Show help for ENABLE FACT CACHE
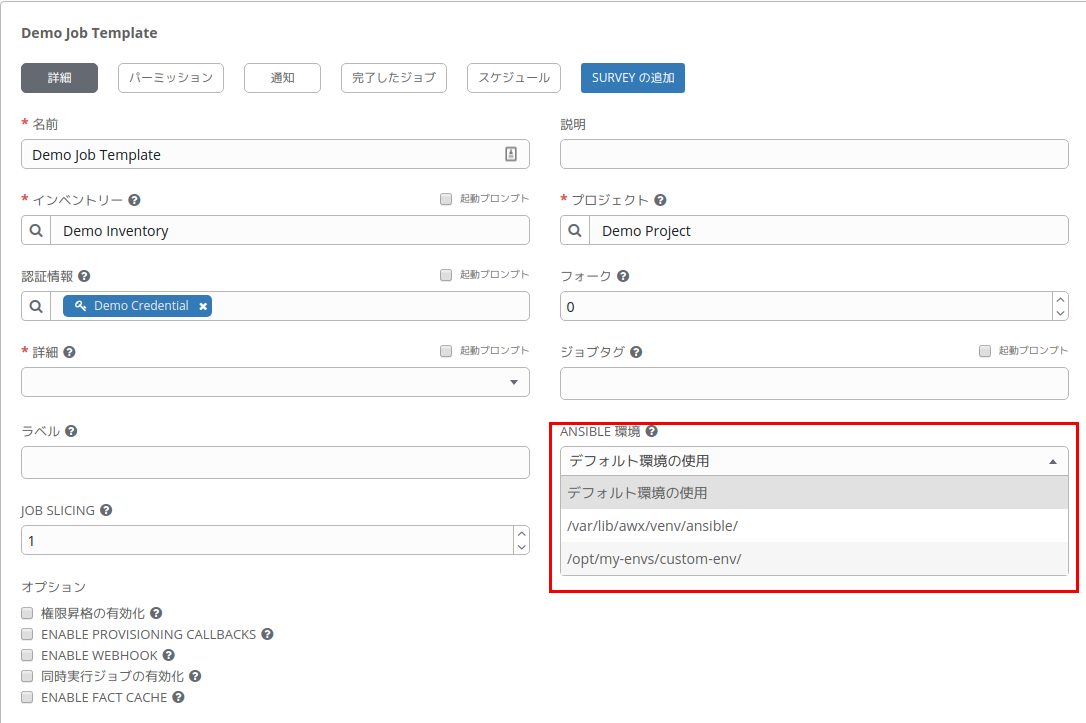Image resolution: width=1086 pixels, height=723 pixels. [178, 697]
